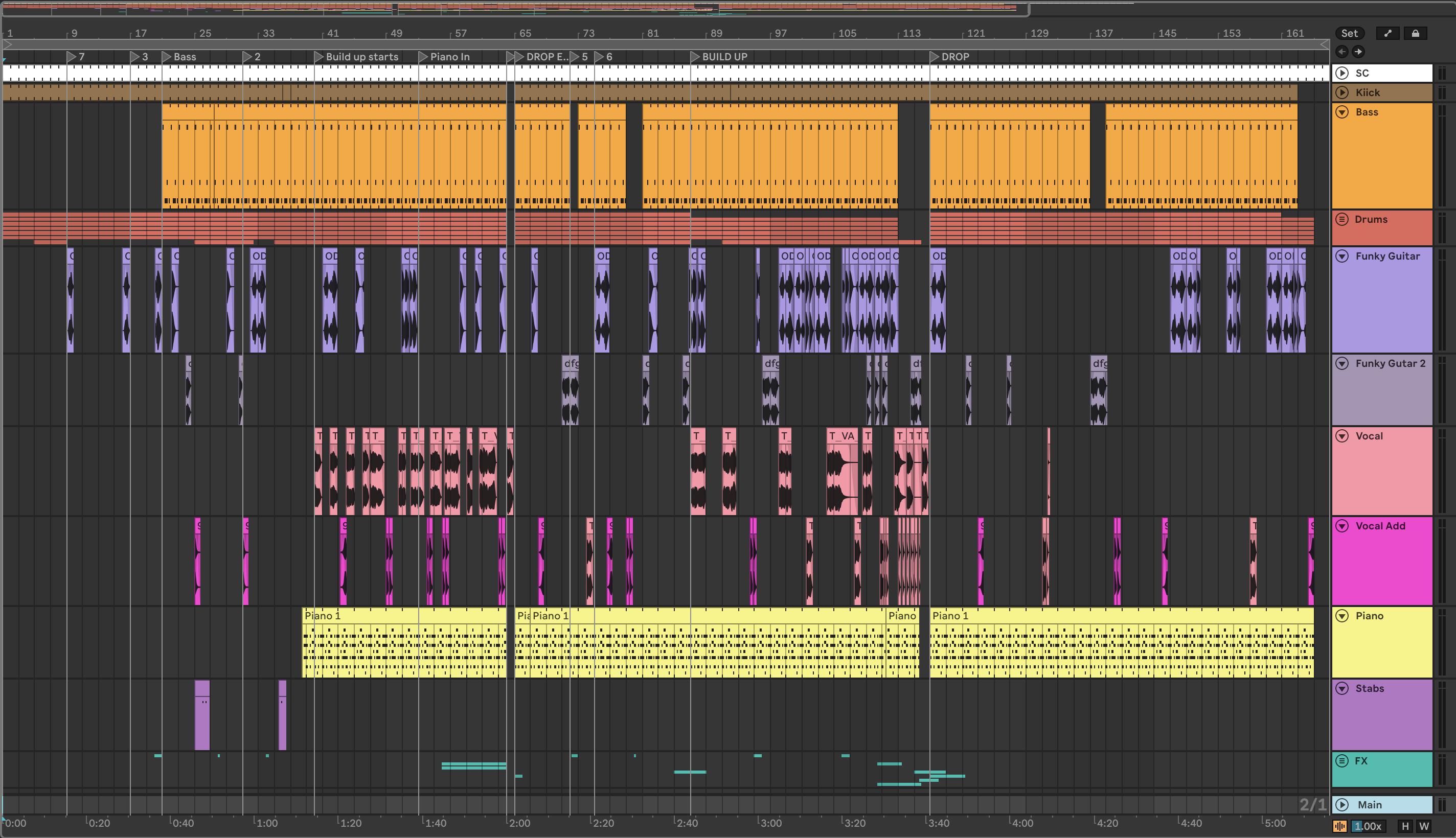Screen dimensions: 1456x838
Task: Unfold the Kiick track
Action: pyautogui.click(x=1342, y=92)
